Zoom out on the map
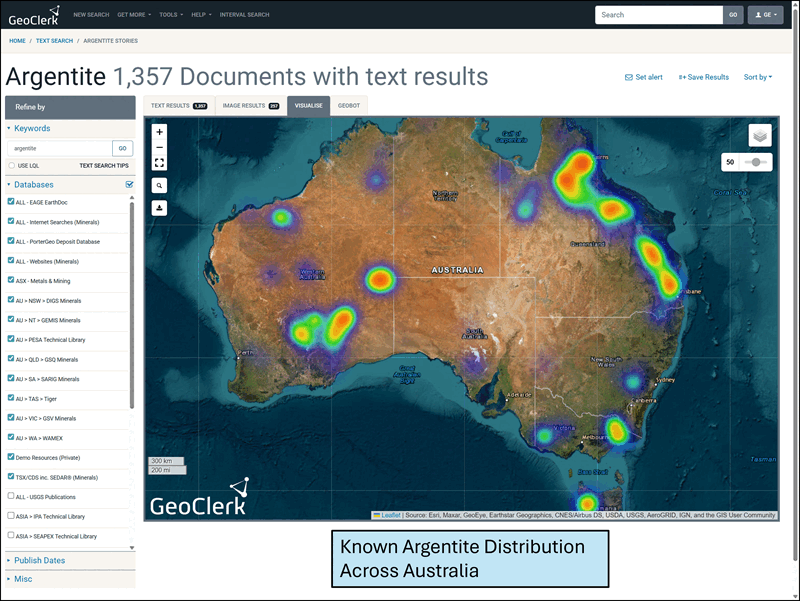Viewport: 800px width, 601px height. tap(160, 147)
